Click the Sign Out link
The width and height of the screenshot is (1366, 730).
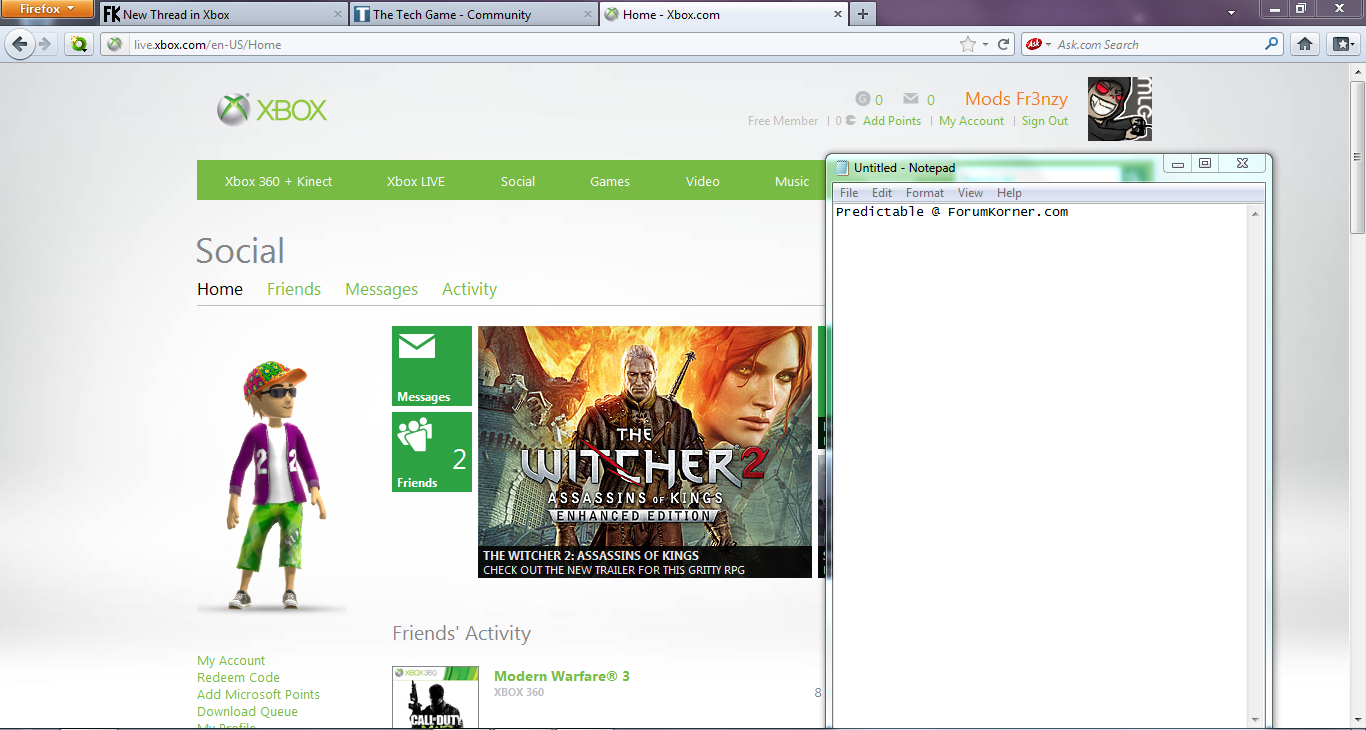coord(1045,121)
